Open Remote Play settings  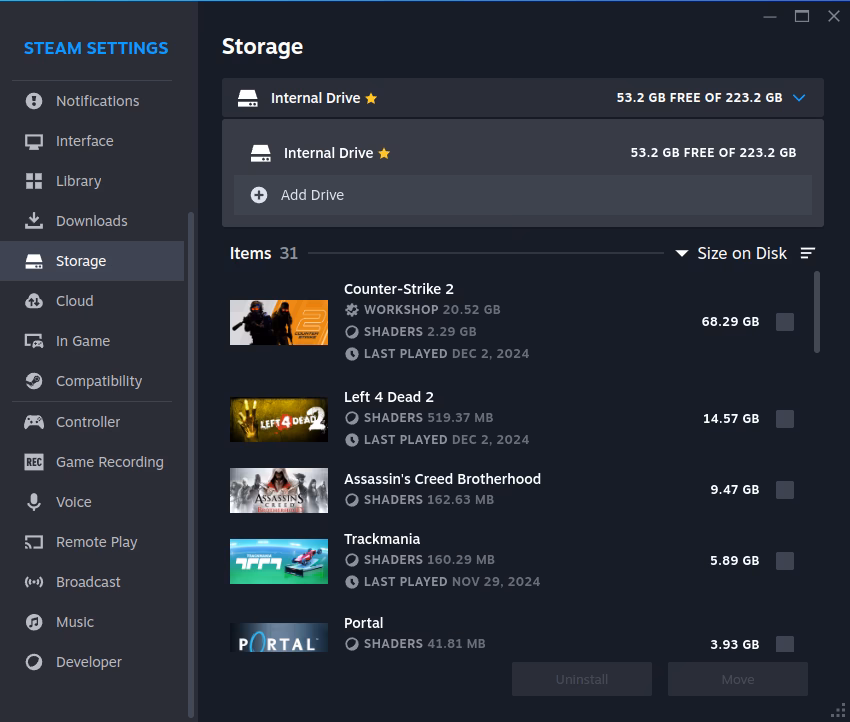pos(92,542)
